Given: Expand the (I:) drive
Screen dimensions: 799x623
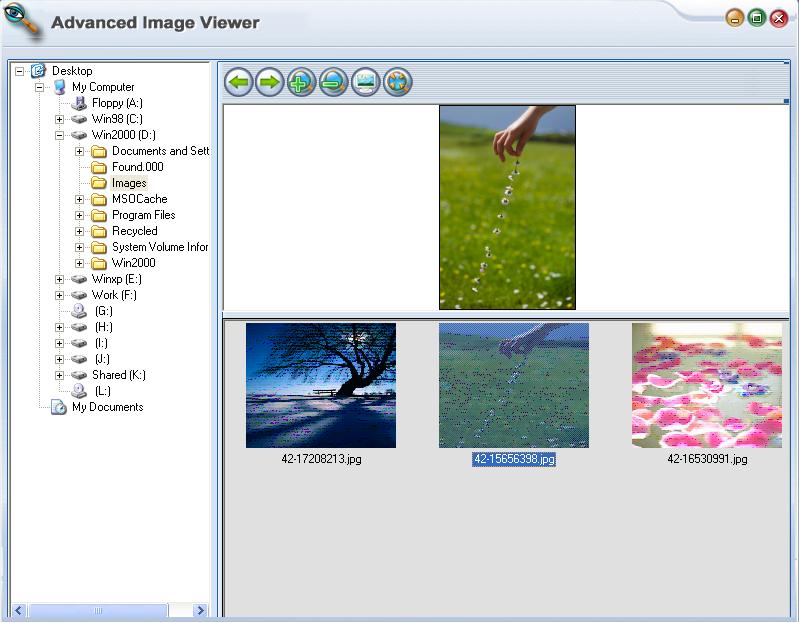Looking at the screenshot, I should pos(60,343).
